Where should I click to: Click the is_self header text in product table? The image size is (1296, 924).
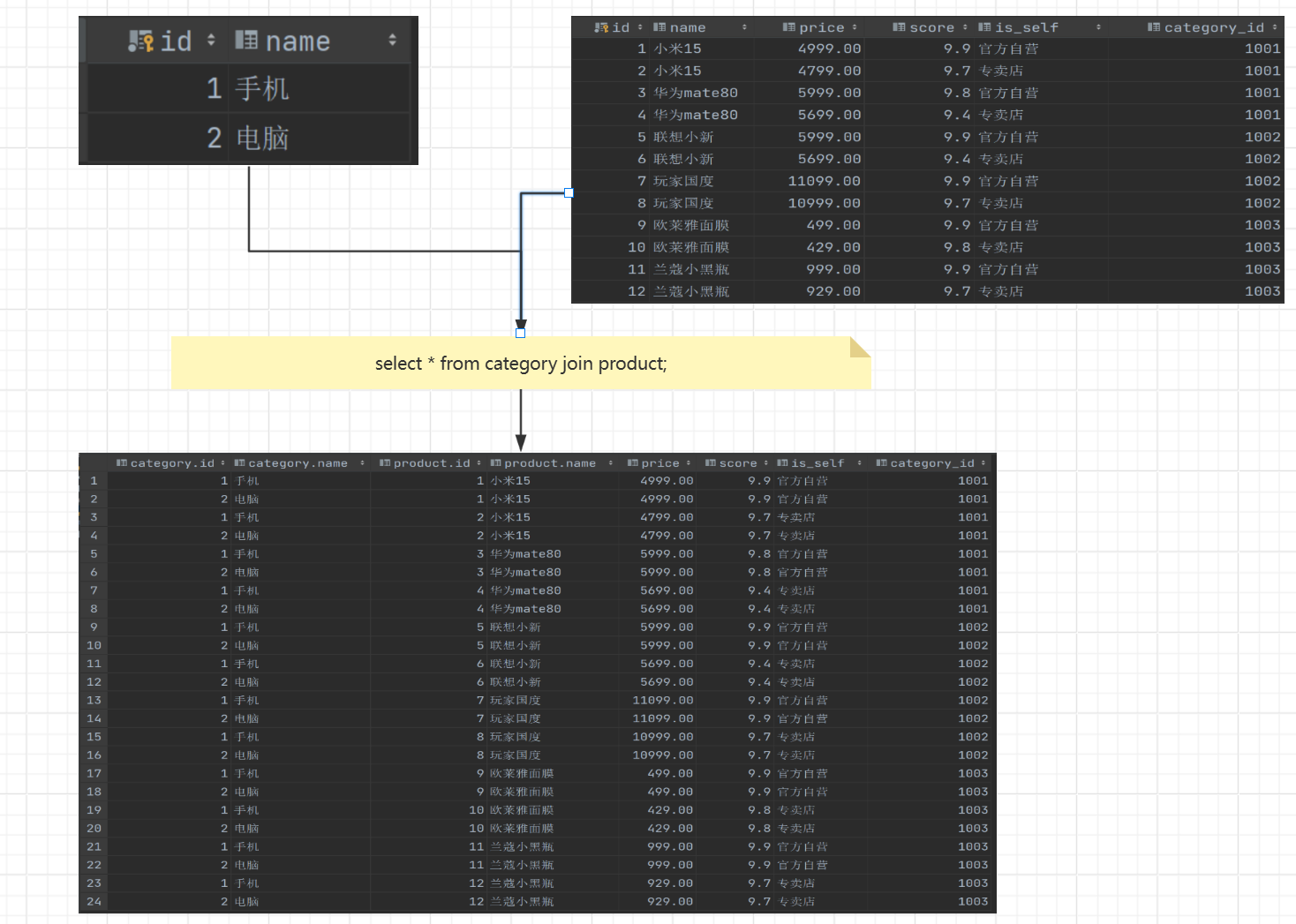[1027, 27]
